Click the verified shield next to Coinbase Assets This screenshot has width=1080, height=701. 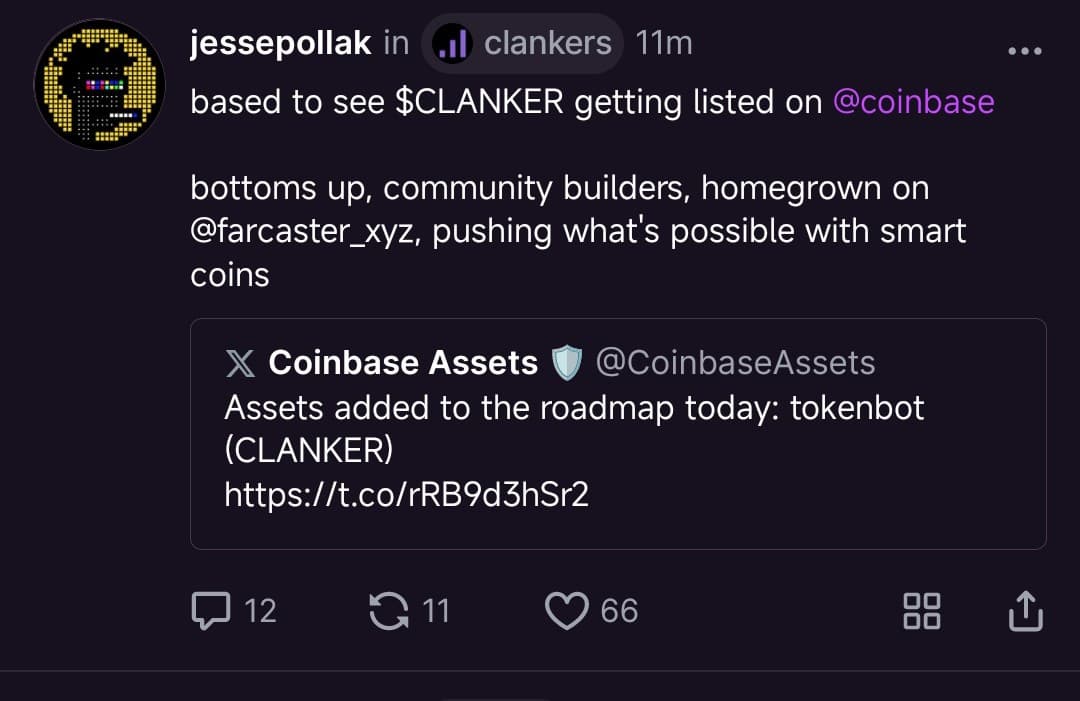tap(565, 362)
